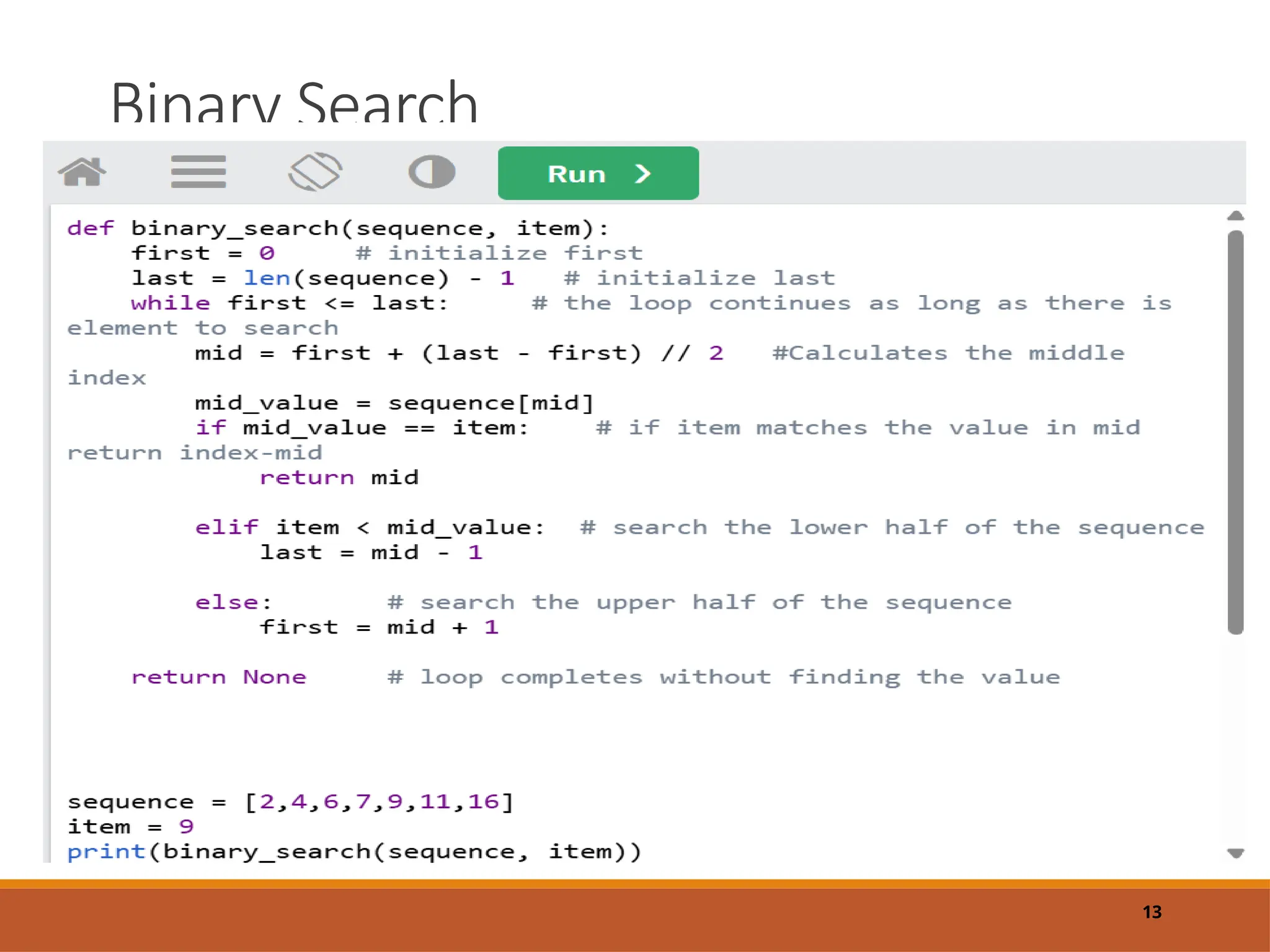Viewport: 1270px width, 952px height.
Task: Toggle the dark mode contrast icon
Action: point(432,172)
